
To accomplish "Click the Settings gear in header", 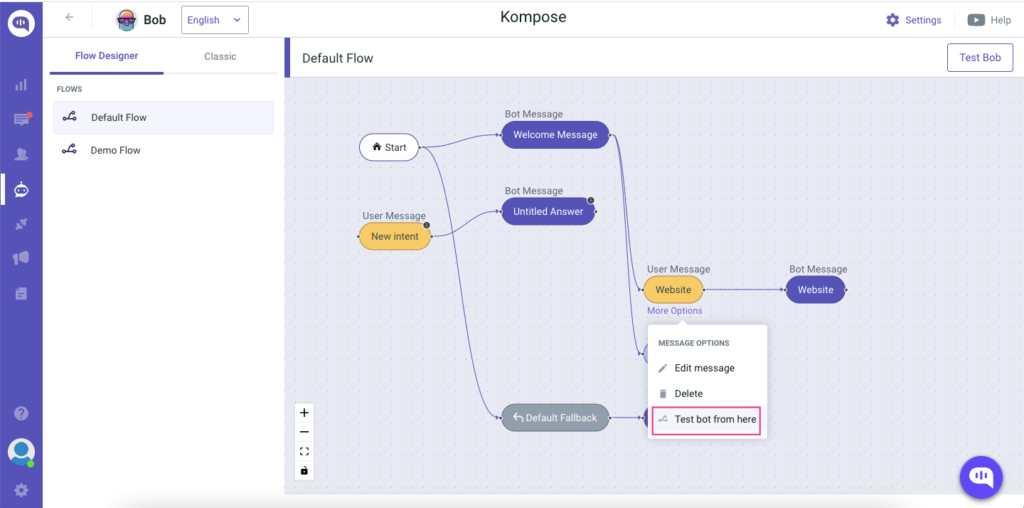I will (x=893, y=20).
